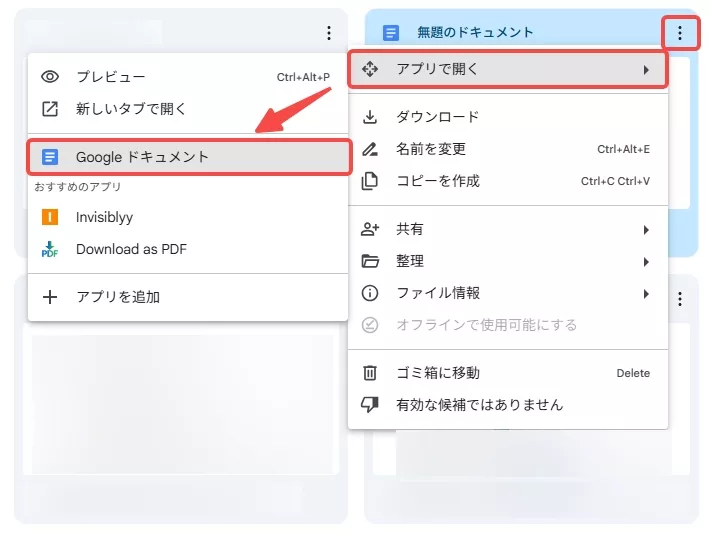Open the three-dot menu on the bottom-right card
The width and height of the screenshot is (709, 535).
680,299
